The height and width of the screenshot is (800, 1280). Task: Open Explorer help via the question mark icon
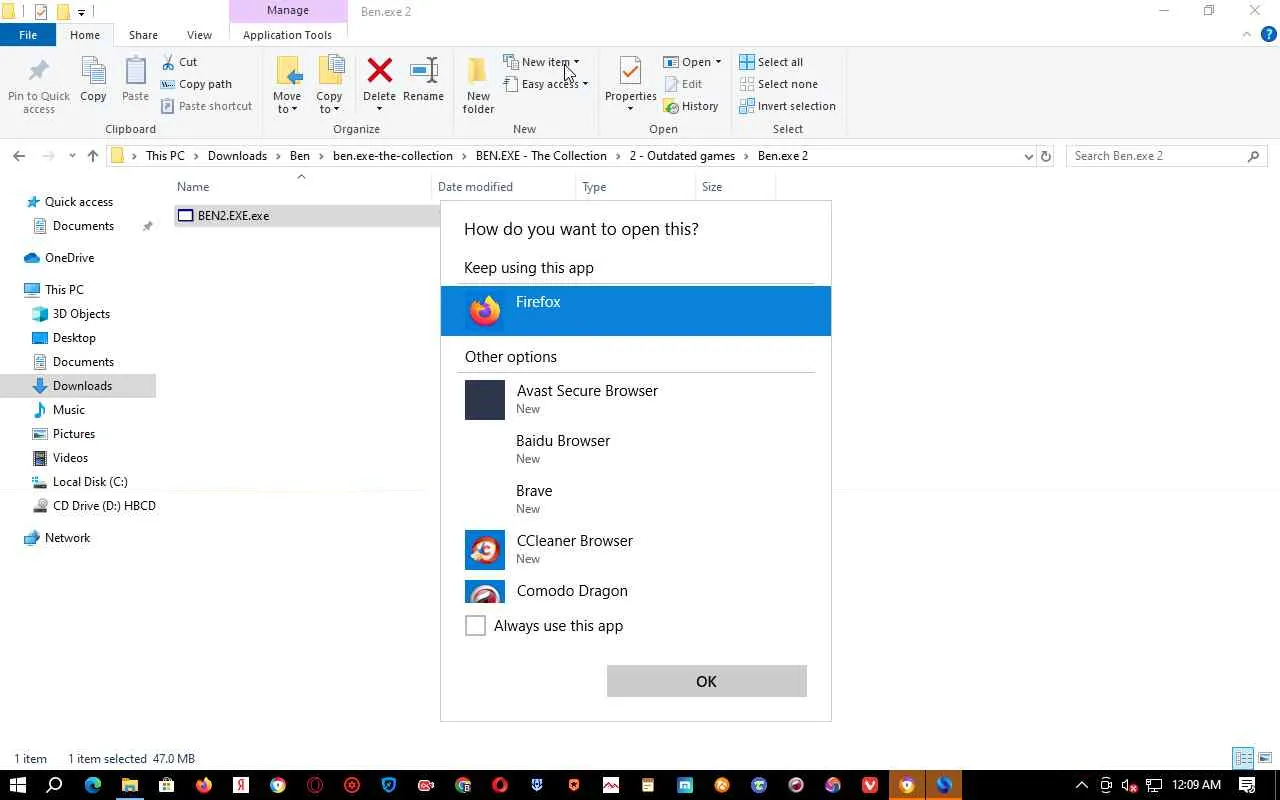tap(1269, 35)
